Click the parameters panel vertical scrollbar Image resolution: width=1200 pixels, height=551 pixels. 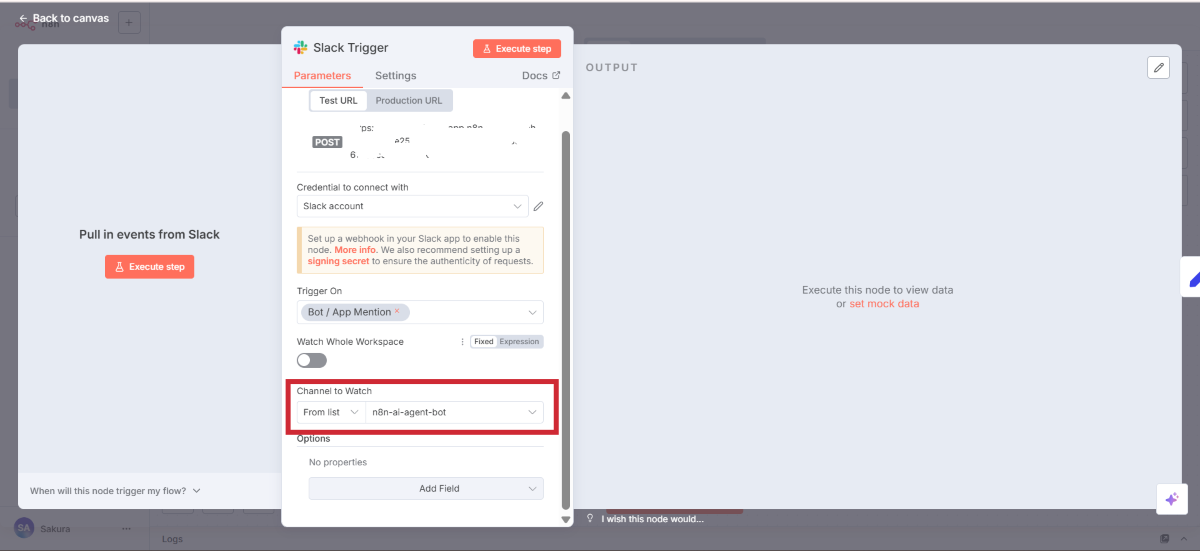565,300
